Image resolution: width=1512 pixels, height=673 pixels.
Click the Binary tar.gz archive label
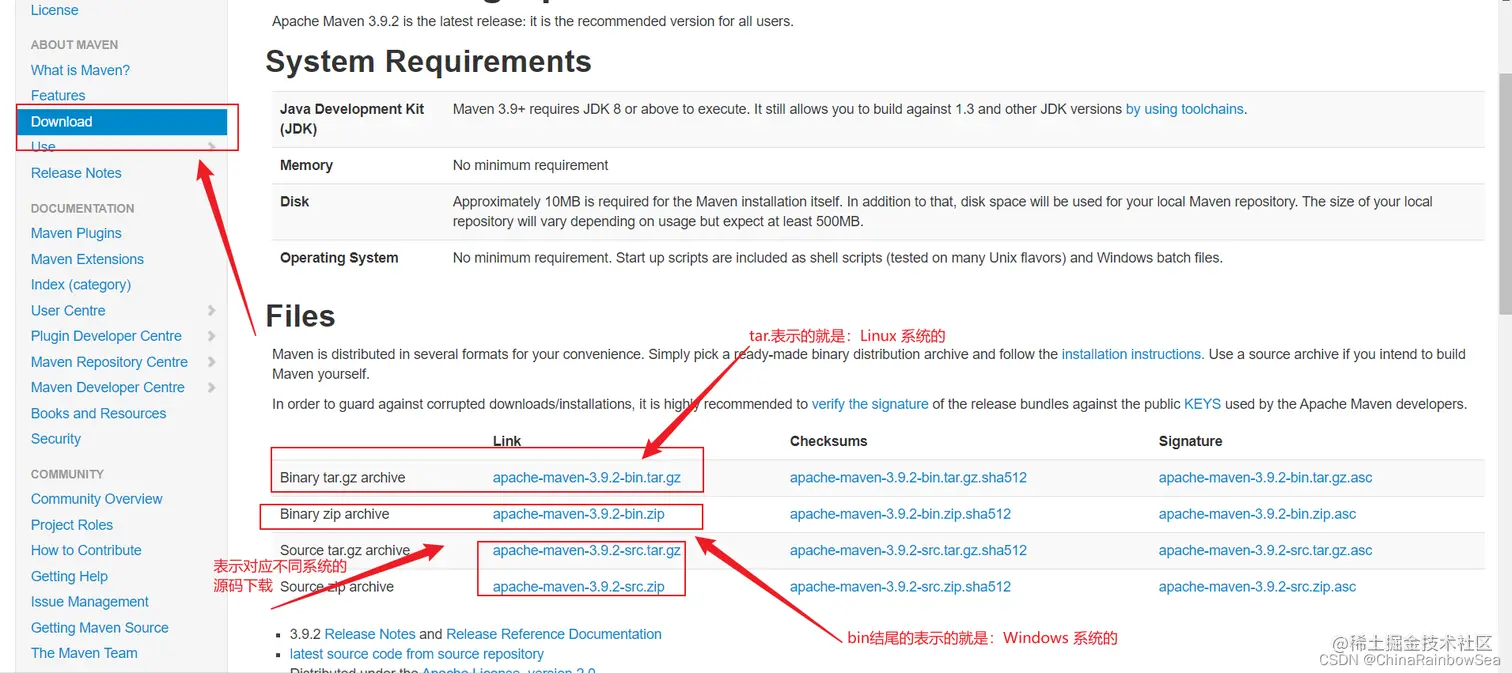pos(343,478)
